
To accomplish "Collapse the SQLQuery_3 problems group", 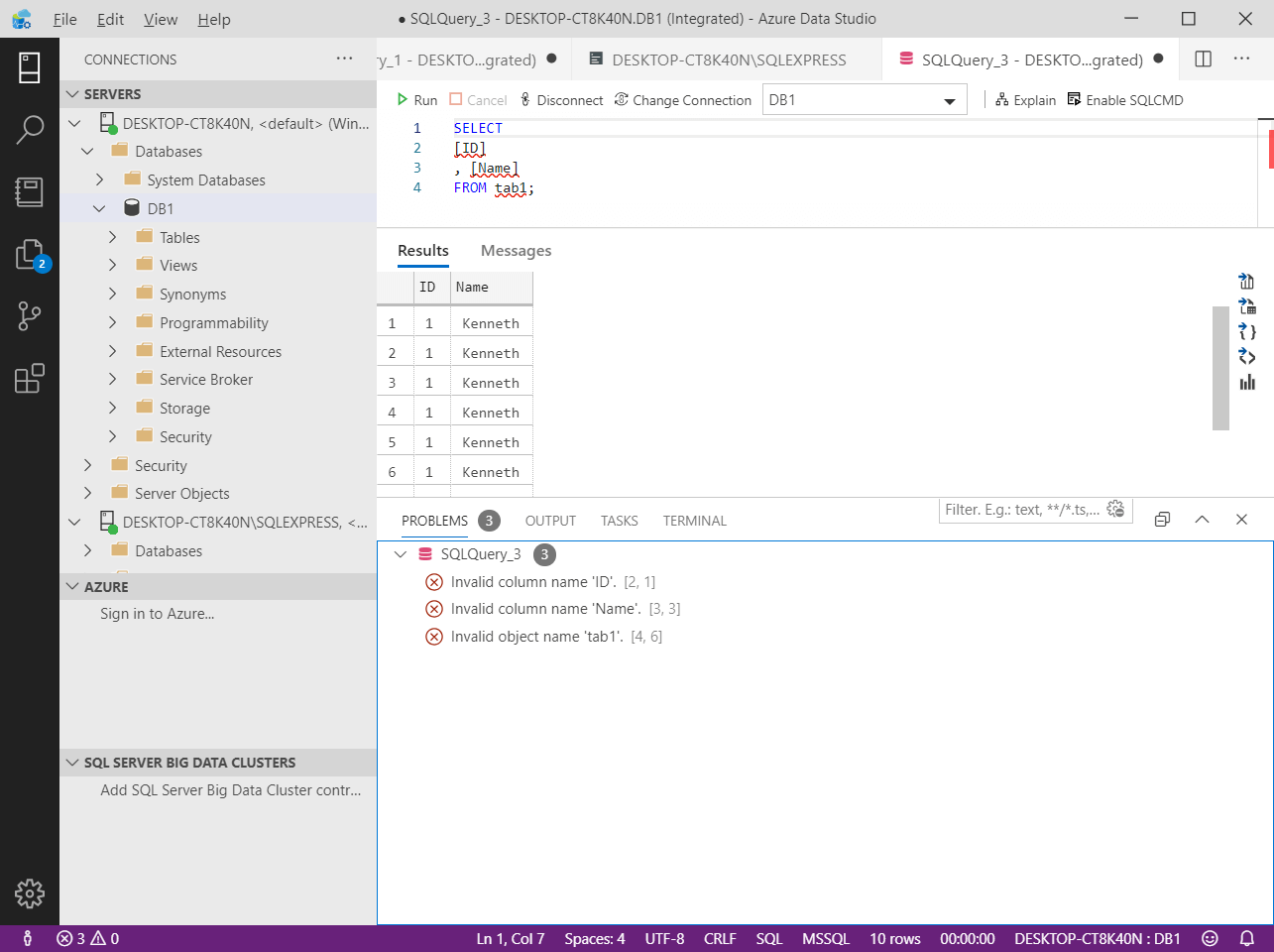I will [x=401, y=554].
